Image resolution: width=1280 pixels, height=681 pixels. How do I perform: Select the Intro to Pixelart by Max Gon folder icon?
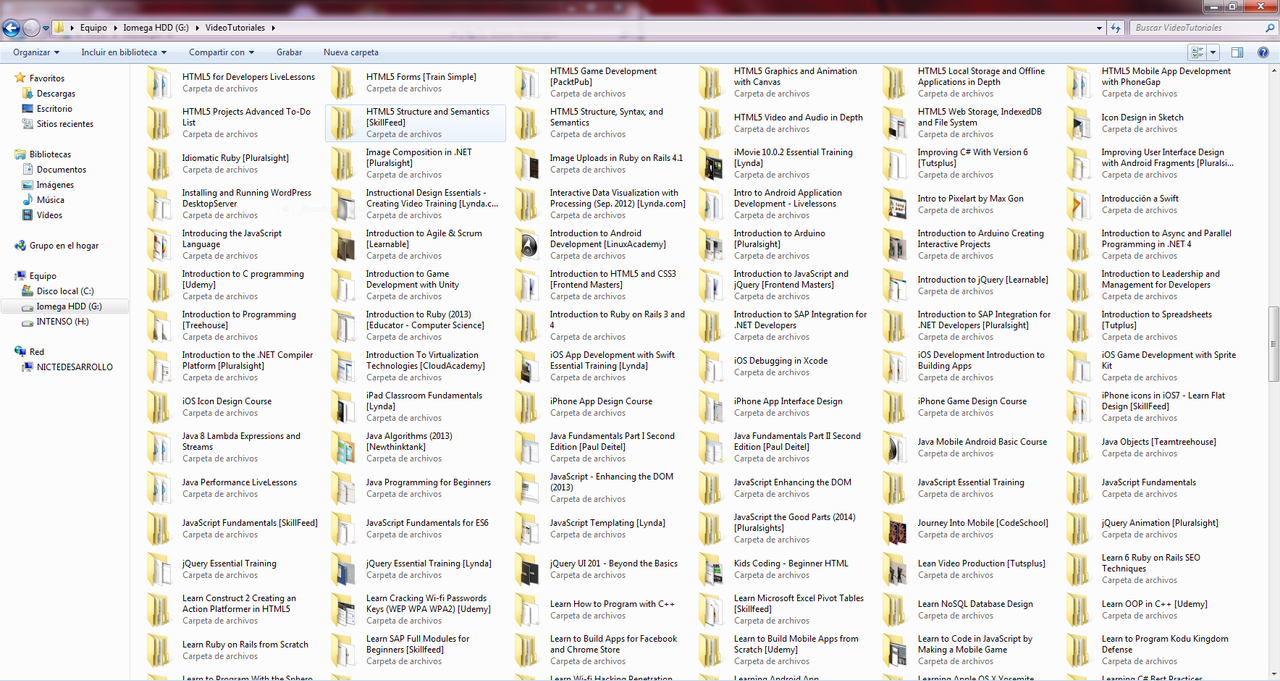pos(896,204)
